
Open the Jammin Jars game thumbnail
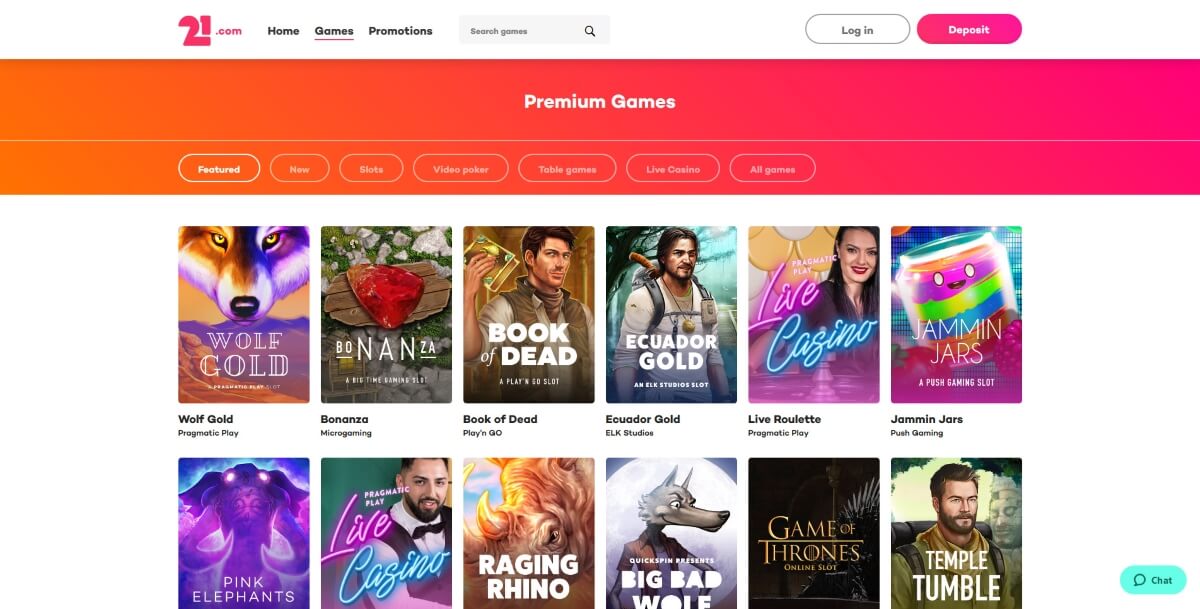(956, 315)
